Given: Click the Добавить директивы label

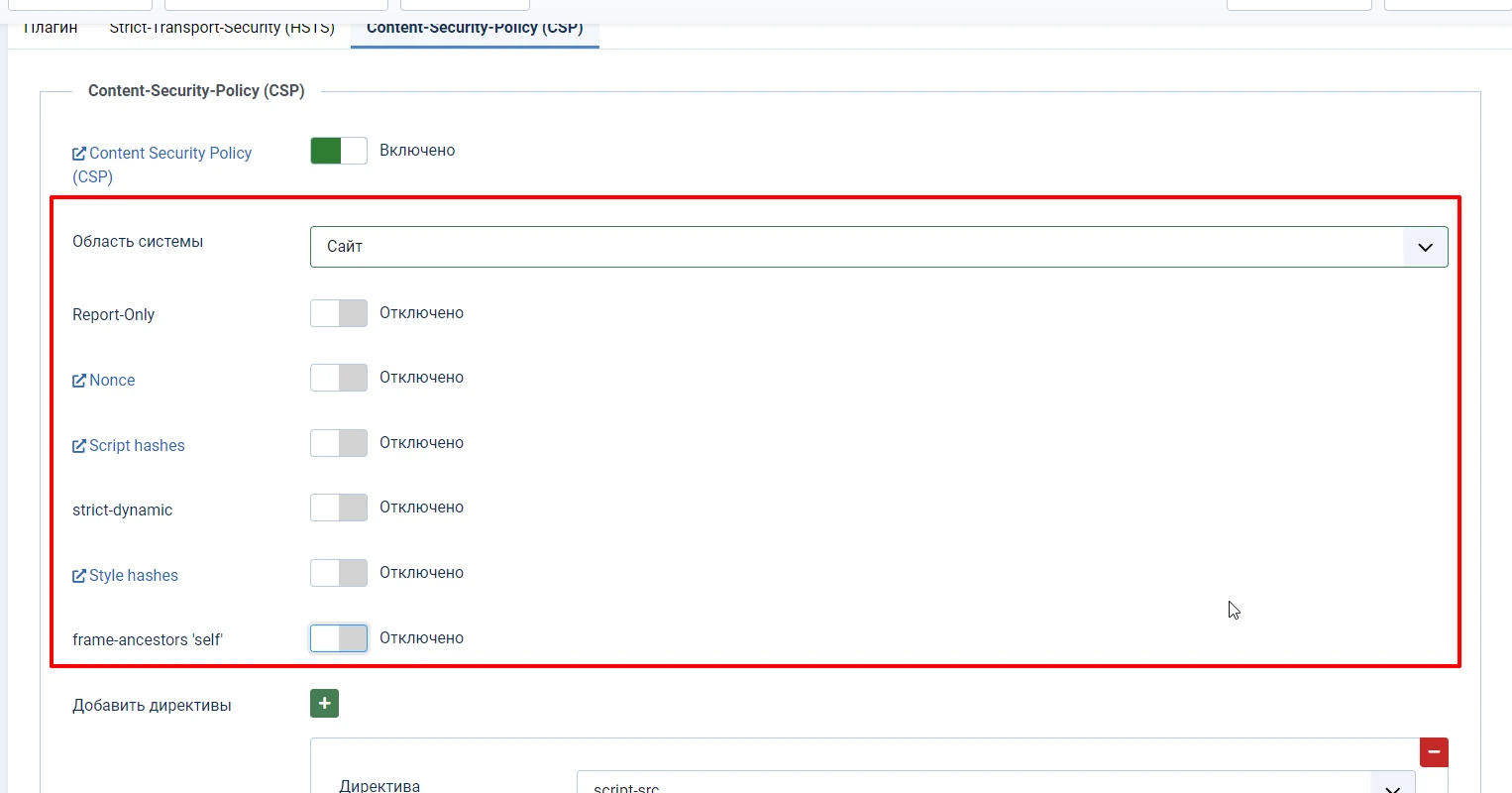Looking at the screenshot, I should (x=152, y=706).
